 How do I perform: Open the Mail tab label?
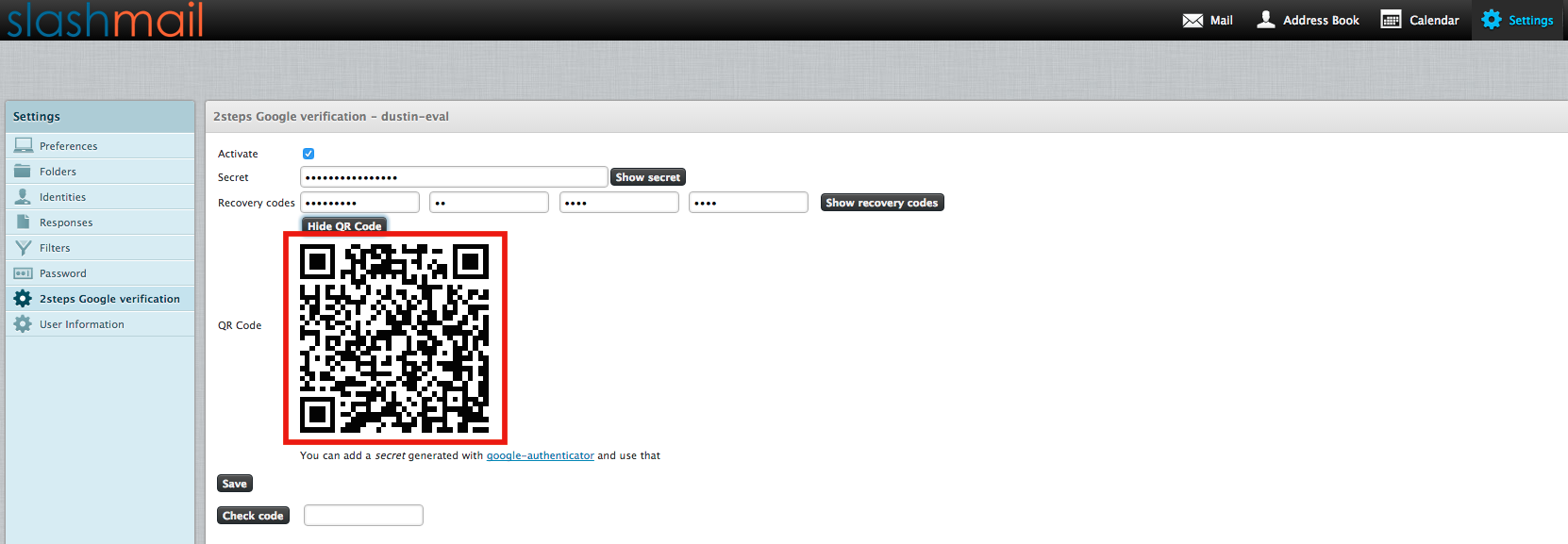coord(1221,20)
